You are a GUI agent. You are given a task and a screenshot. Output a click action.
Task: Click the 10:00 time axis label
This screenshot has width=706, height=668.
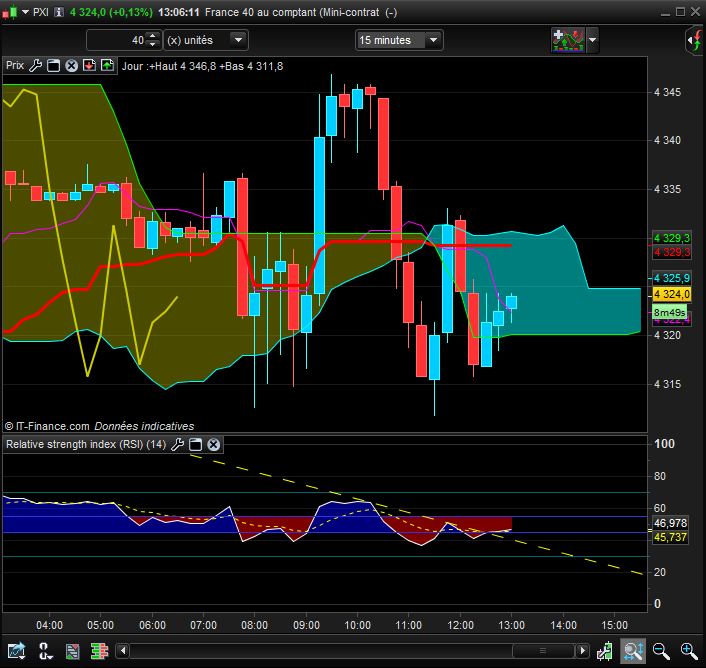pos(358,625)
